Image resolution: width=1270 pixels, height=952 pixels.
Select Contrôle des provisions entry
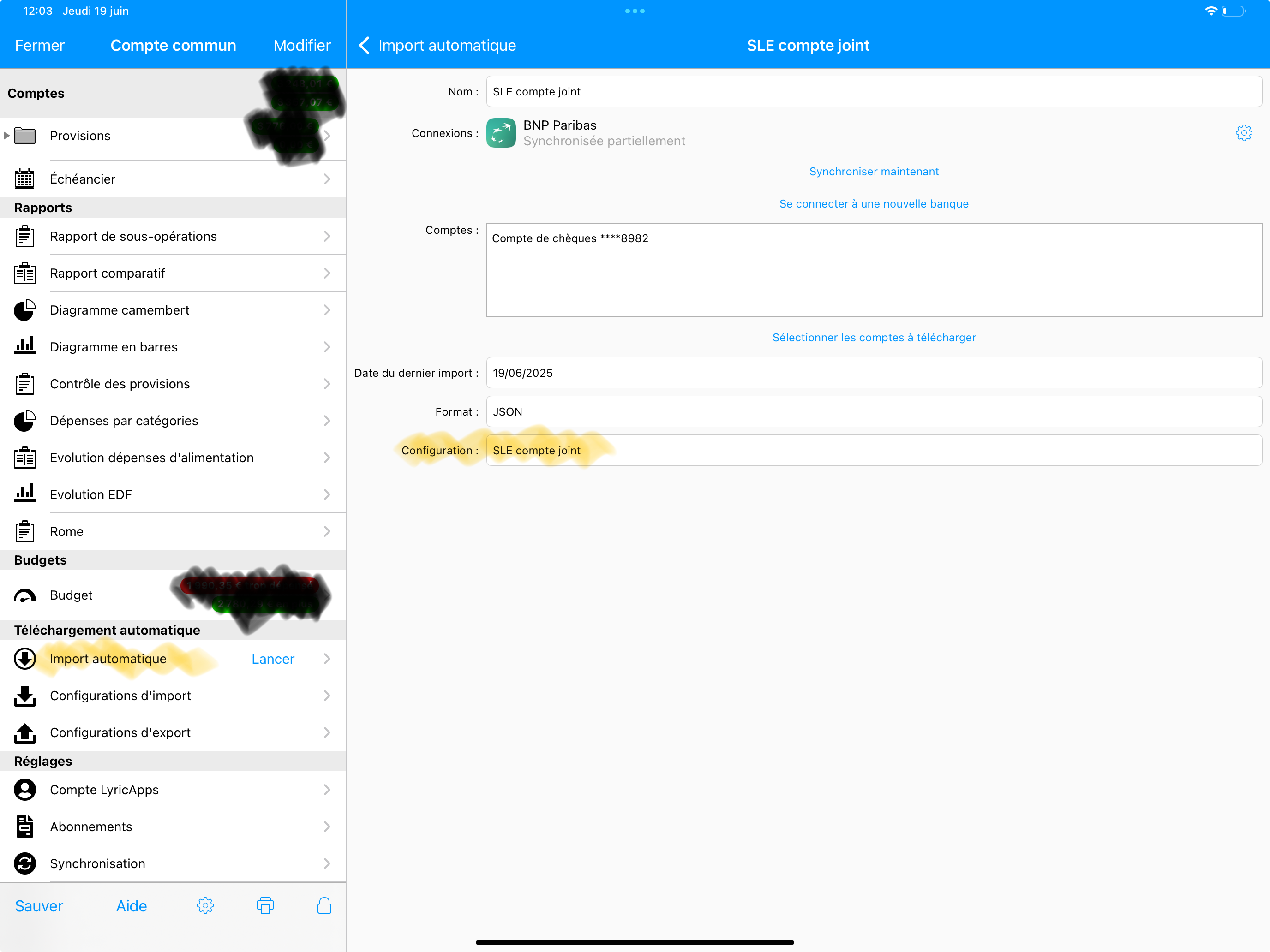click(x=173, y=384)
